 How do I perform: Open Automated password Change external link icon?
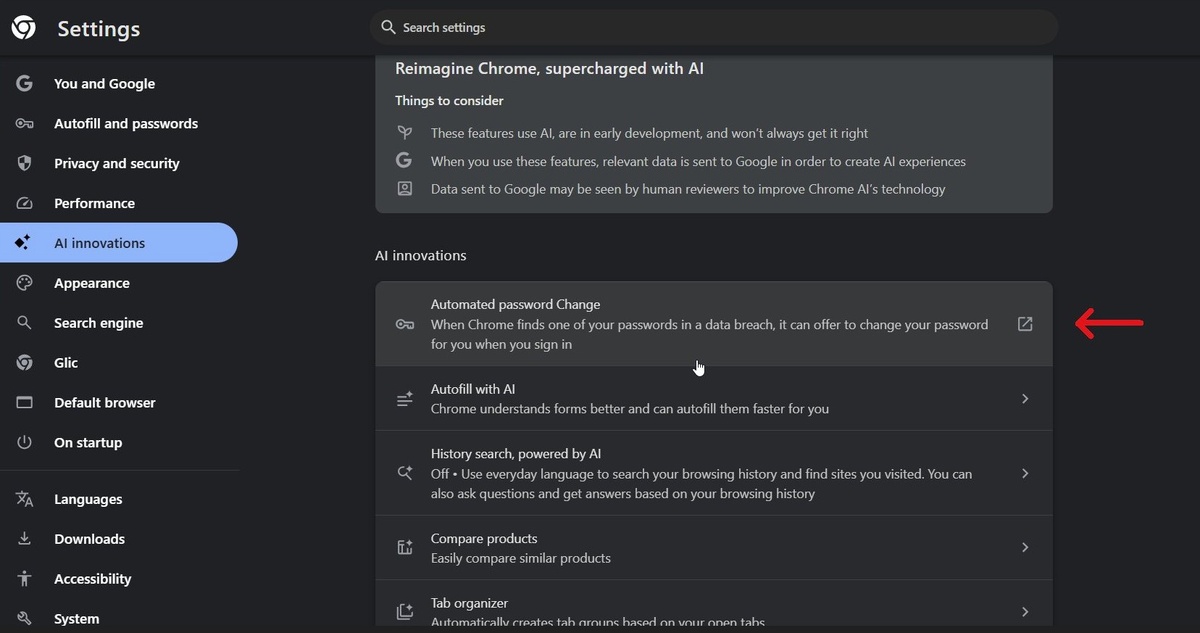[1025, 324]
